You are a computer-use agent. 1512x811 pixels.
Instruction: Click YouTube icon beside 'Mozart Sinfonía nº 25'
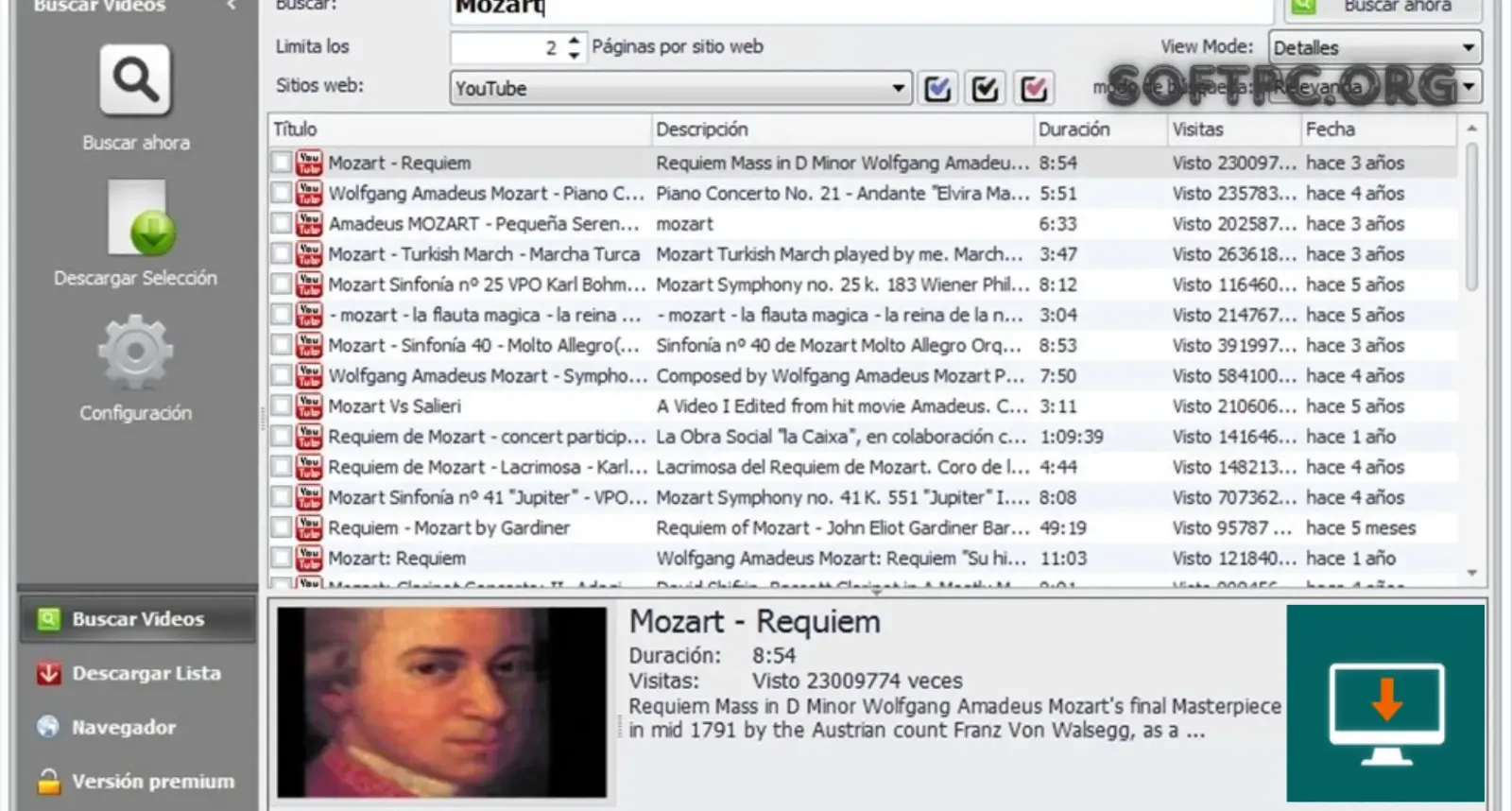point(309,284)
